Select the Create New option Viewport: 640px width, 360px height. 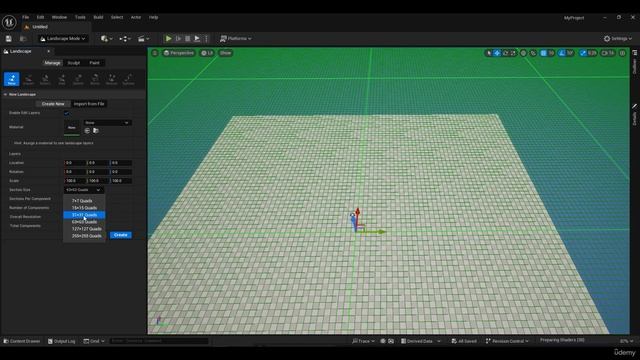53,104
